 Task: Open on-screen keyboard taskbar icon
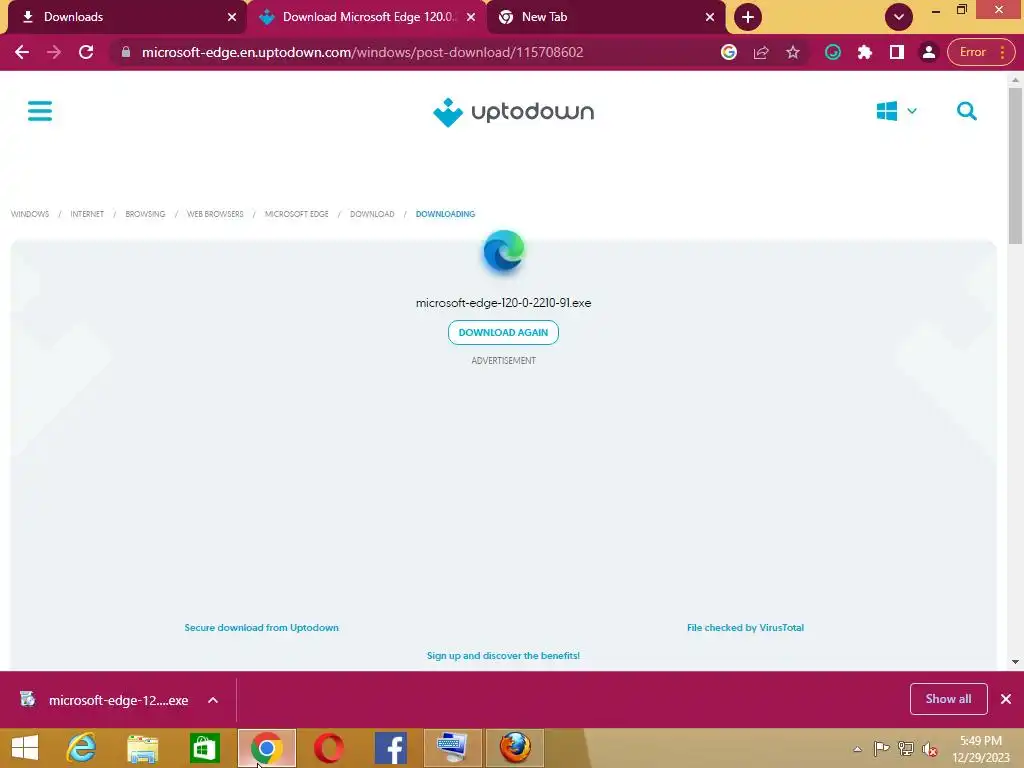pos(453,748)
